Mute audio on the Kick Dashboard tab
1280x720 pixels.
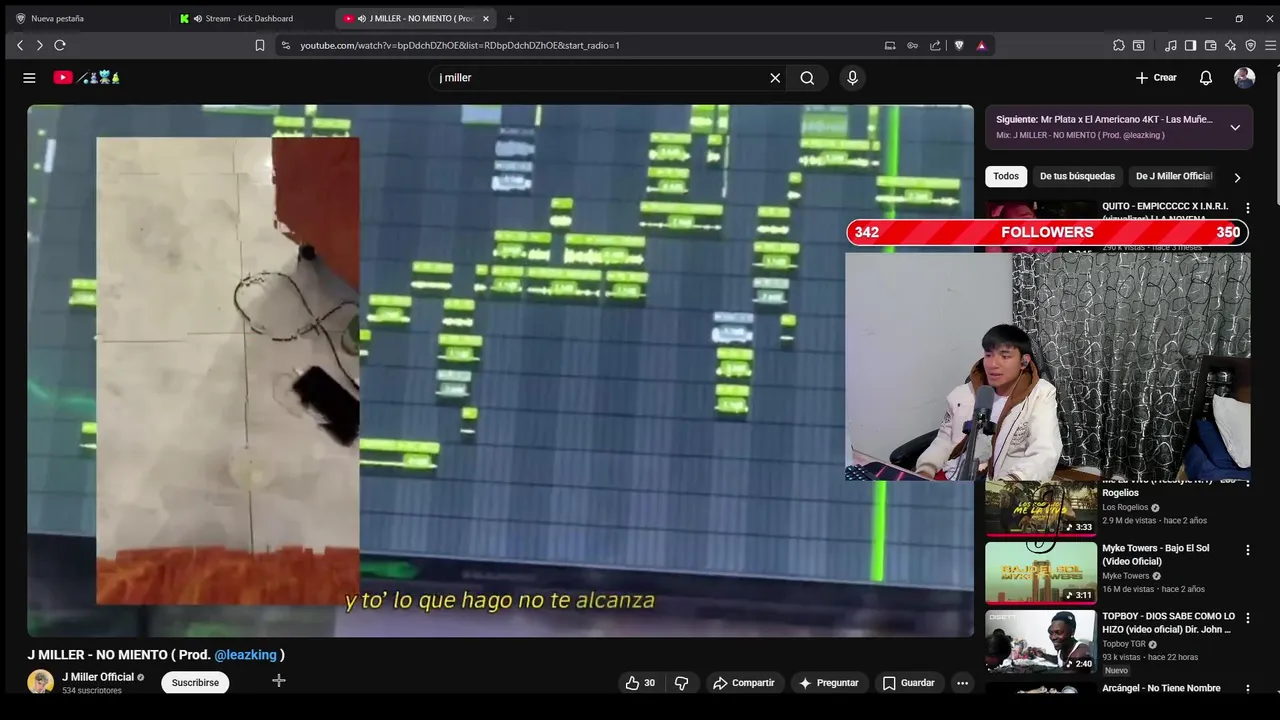point(198,18)
